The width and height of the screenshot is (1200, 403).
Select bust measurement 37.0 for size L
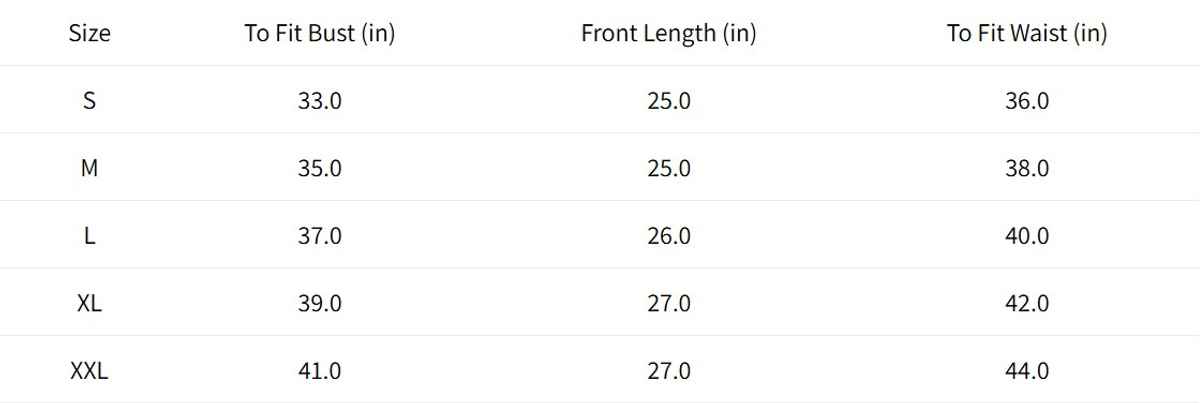[320, 236]
